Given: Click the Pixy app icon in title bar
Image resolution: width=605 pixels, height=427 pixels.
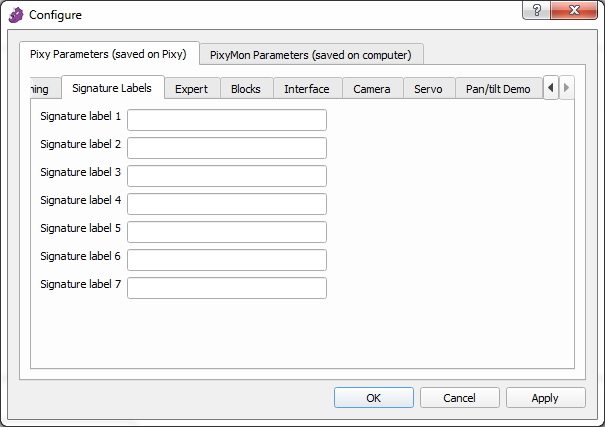Looking at the screenshot, I should 16,15.
